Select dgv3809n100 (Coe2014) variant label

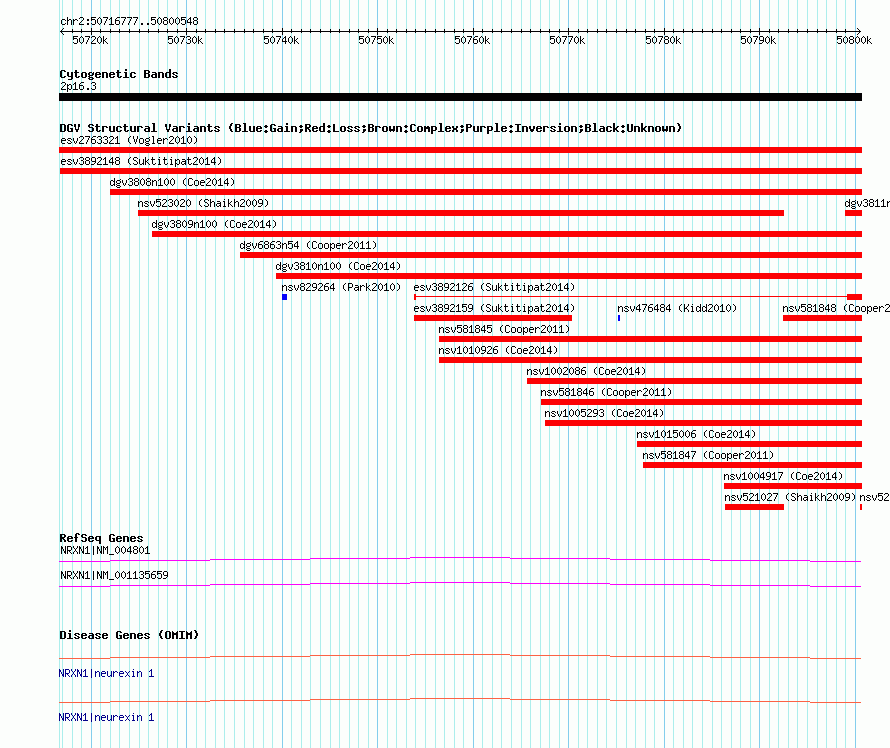tap(214, 224)
